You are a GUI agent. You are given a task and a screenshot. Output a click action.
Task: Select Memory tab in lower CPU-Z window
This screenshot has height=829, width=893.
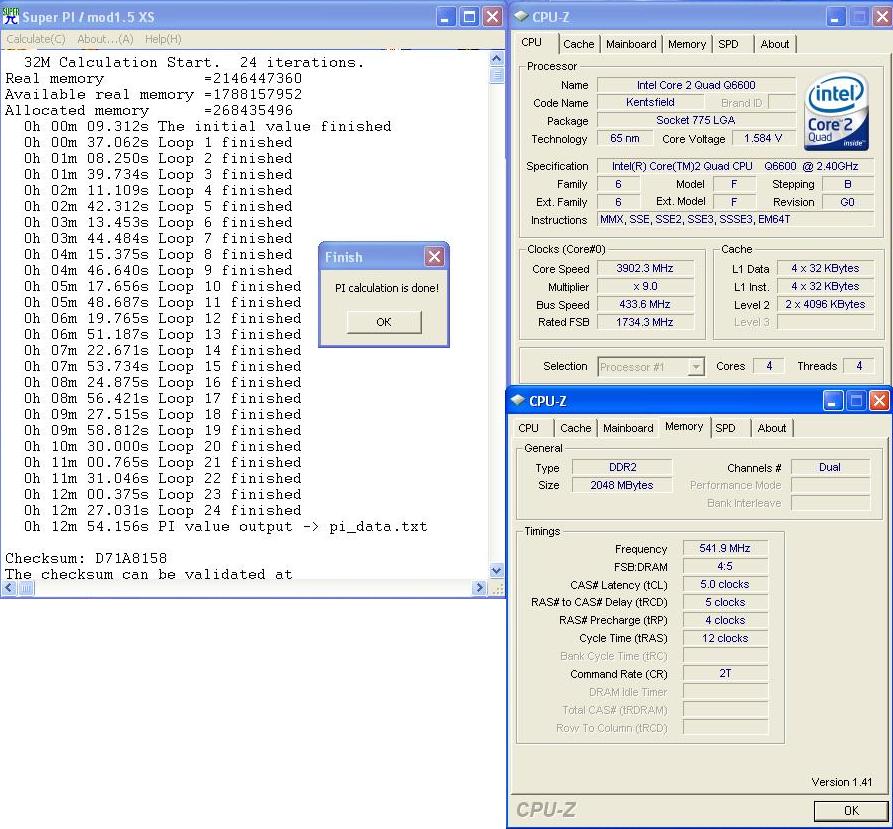click(x=683, y=426)
